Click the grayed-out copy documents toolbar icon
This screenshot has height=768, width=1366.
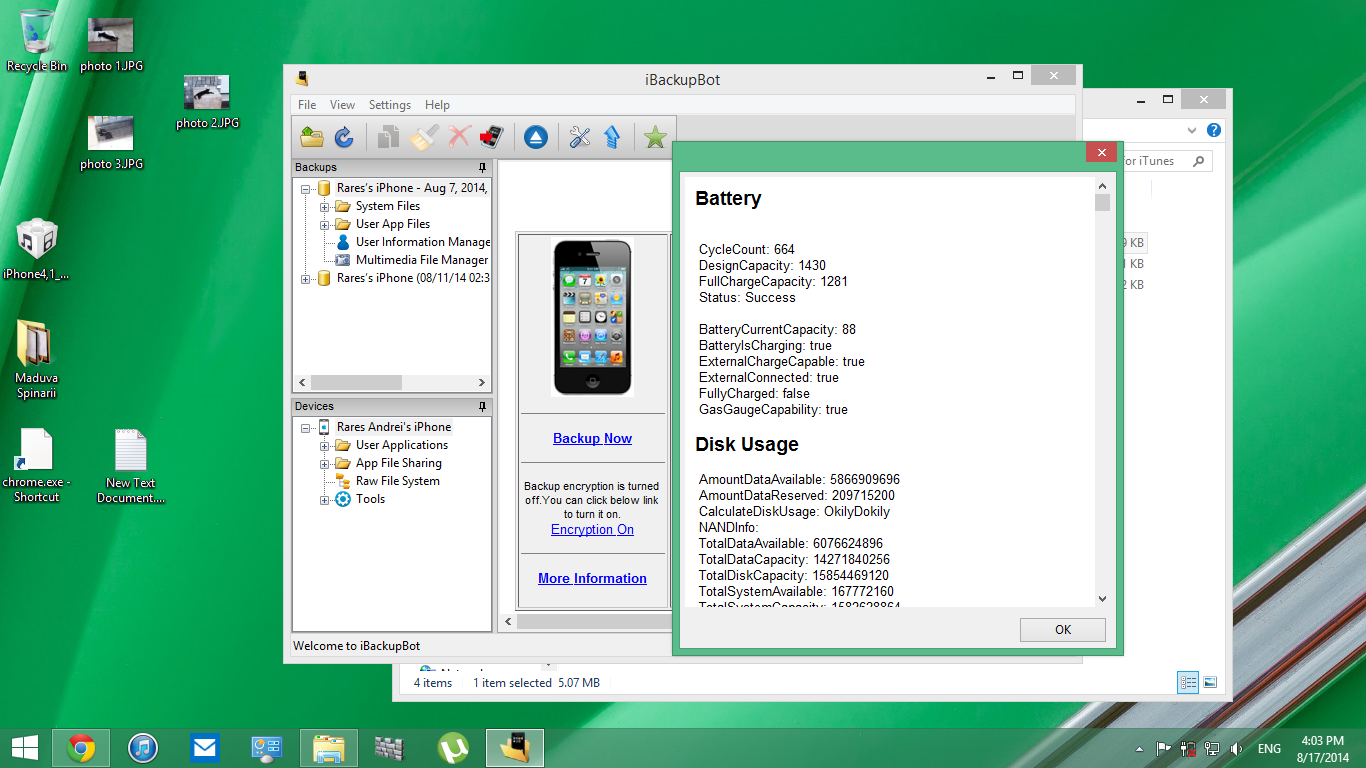pyautogui.click(x=389, y=137)
